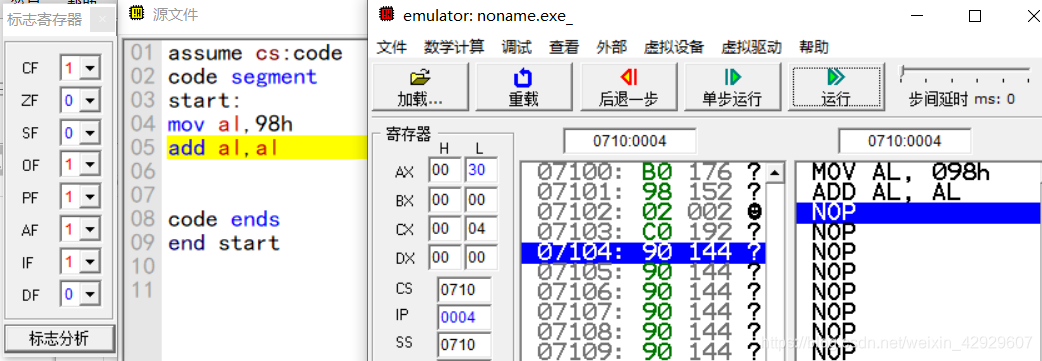This screenshot has width=1042, height=361.
Task: Select memory row 07106: 90 144
Action: [x=643, y=293]
